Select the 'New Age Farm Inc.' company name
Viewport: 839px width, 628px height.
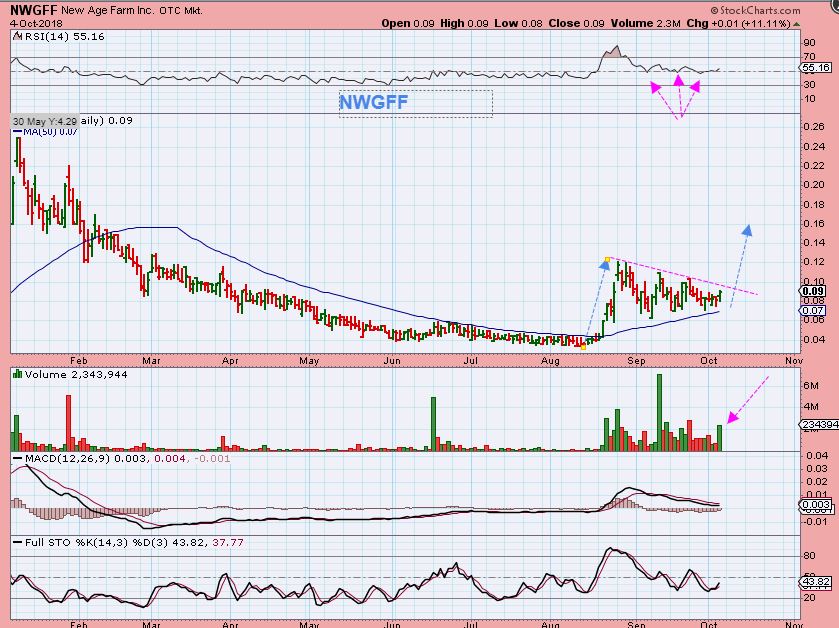pyautogui.click(x=108, y=10)
